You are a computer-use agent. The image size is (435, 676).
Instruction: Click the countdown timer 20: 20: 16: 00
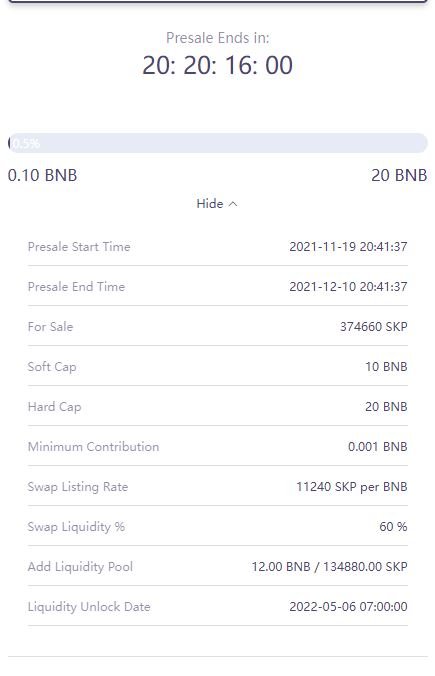pyautogui.click(x=218, y=66)
